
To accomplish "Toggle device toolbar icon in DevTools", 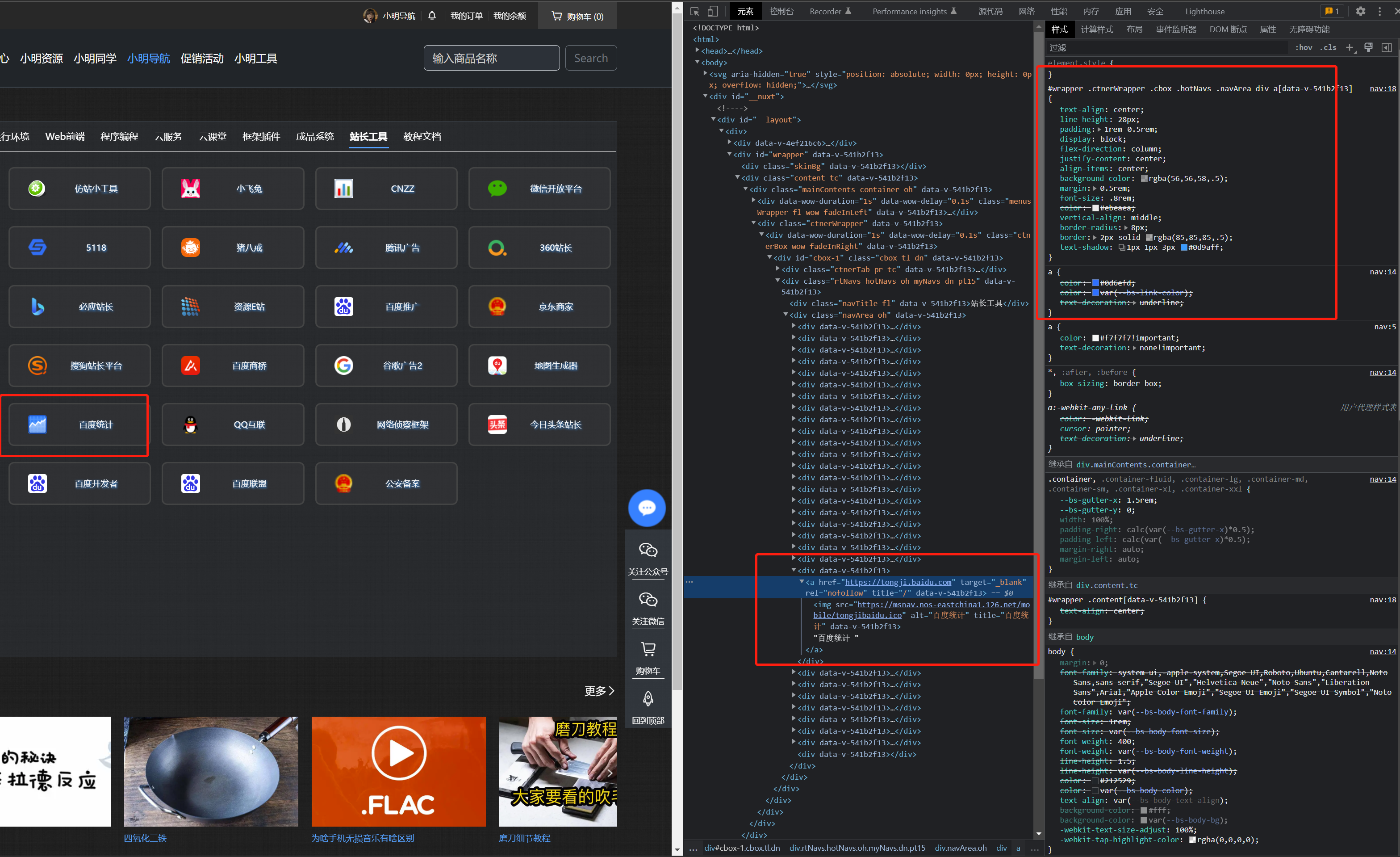I will pos(713,11).
